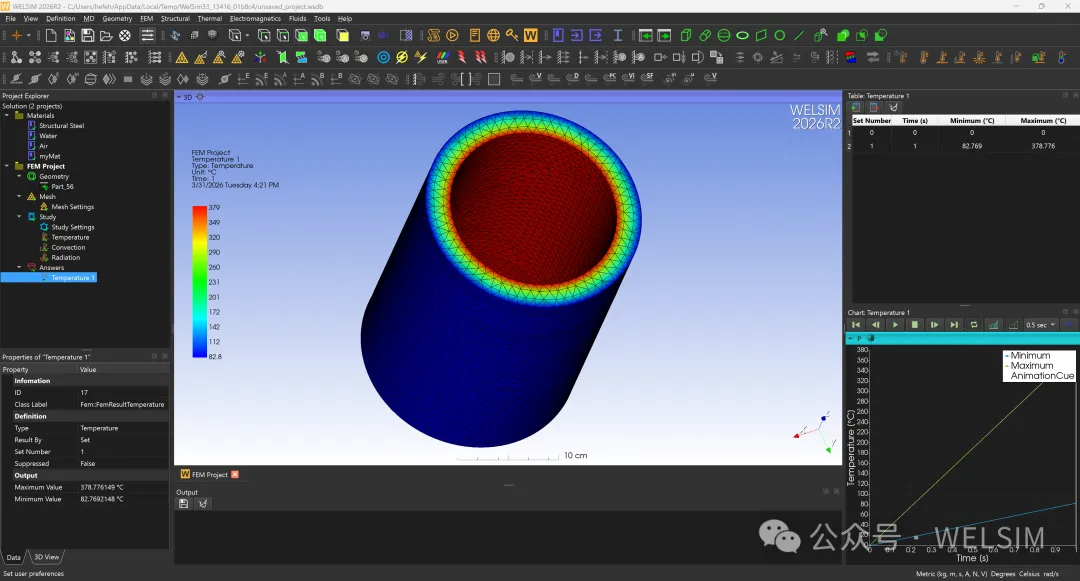Toggle the animation loop button
Image resolution: width=1080 pixels, height=581 pixels.
click(x=974, y=324)
